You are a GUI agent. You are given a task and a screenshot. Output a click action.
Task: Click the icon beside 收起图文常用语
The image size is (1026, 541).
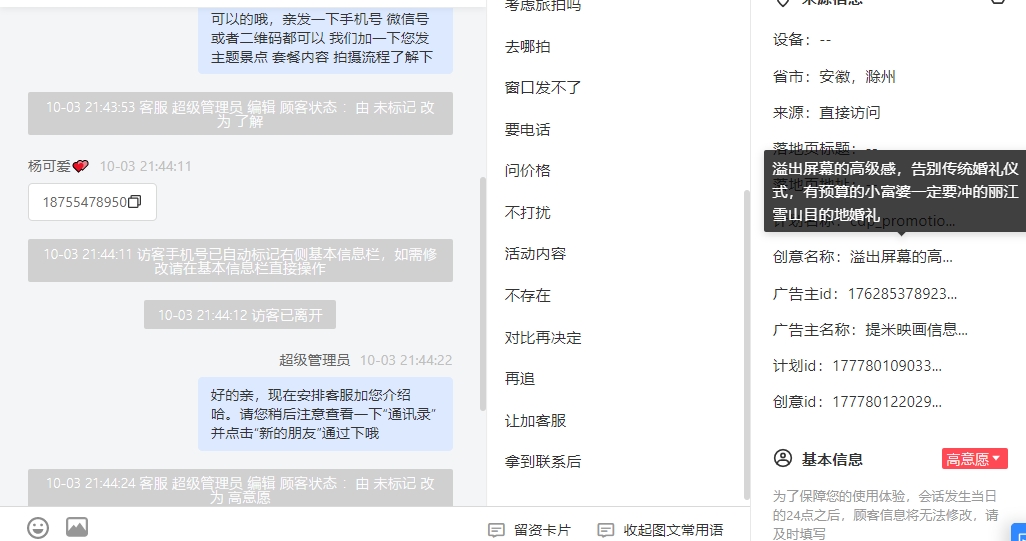coord(607,530)
